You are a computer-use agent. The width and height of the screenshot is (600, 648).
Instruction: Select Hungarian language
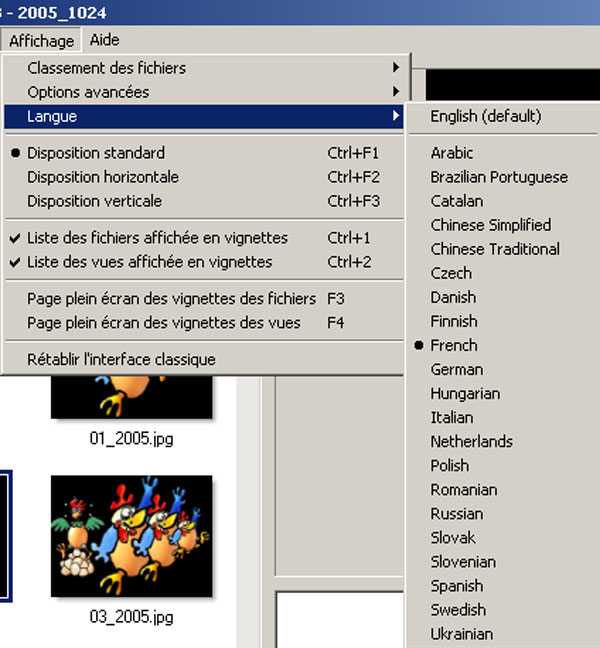504,393
